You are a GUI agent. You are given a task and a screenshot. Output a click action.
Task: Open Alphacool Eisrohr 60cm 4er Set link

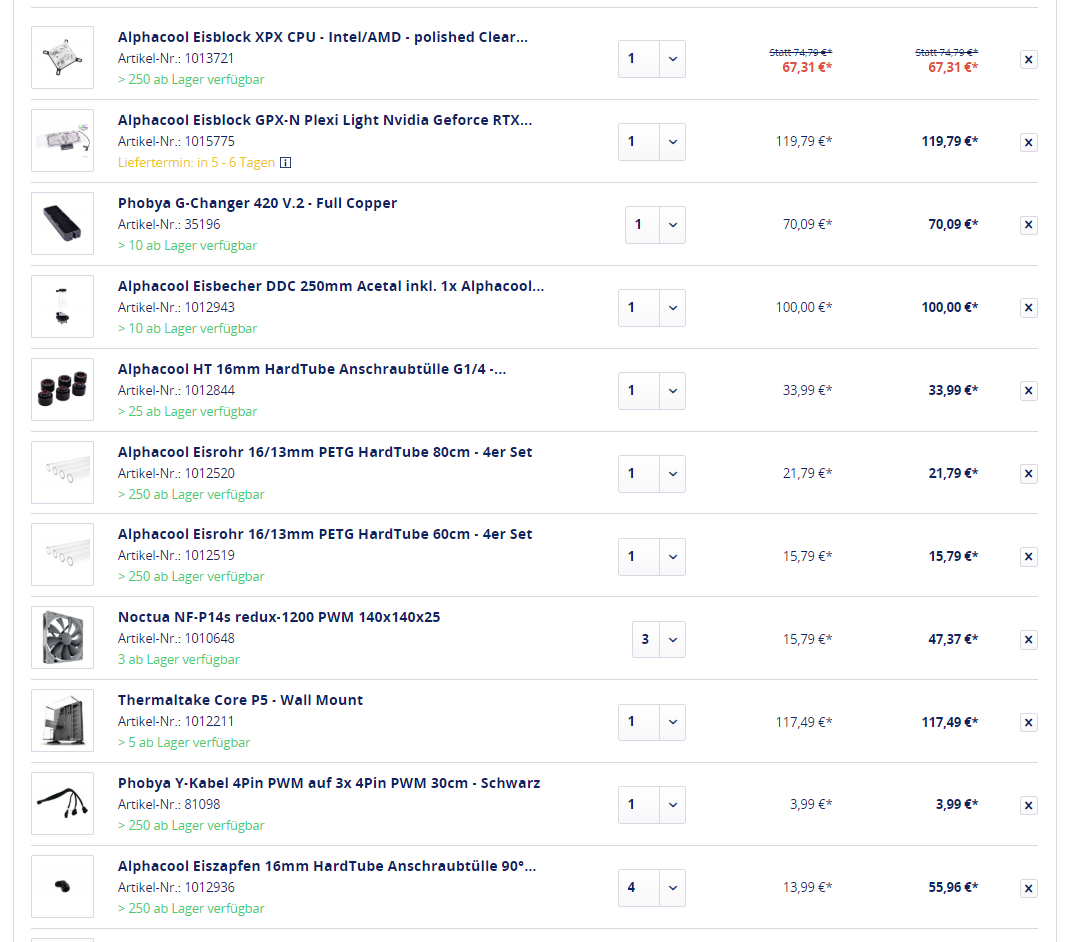325,534
